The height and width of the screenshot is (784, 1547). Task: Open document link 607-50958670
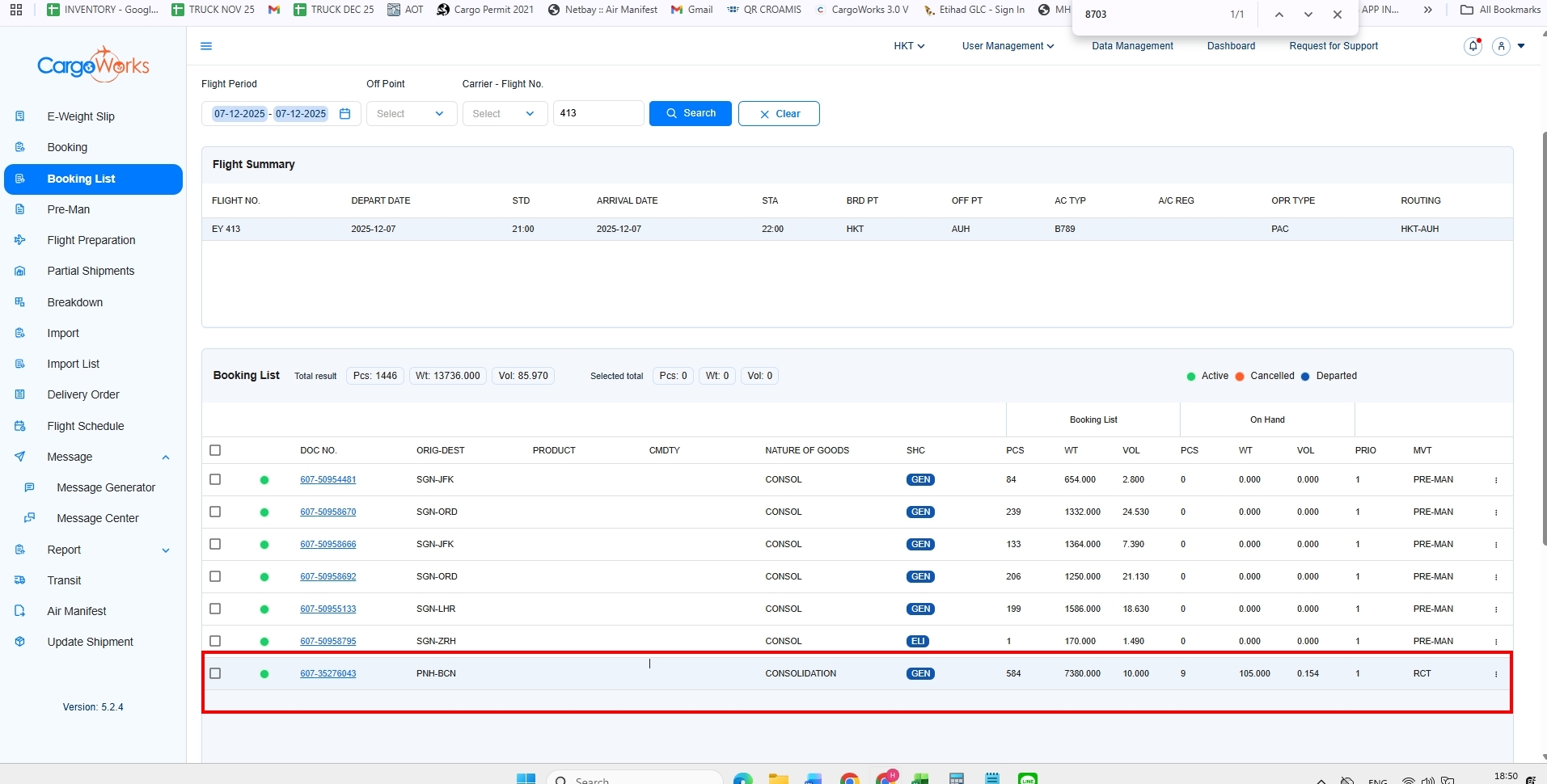coord(328,512)
